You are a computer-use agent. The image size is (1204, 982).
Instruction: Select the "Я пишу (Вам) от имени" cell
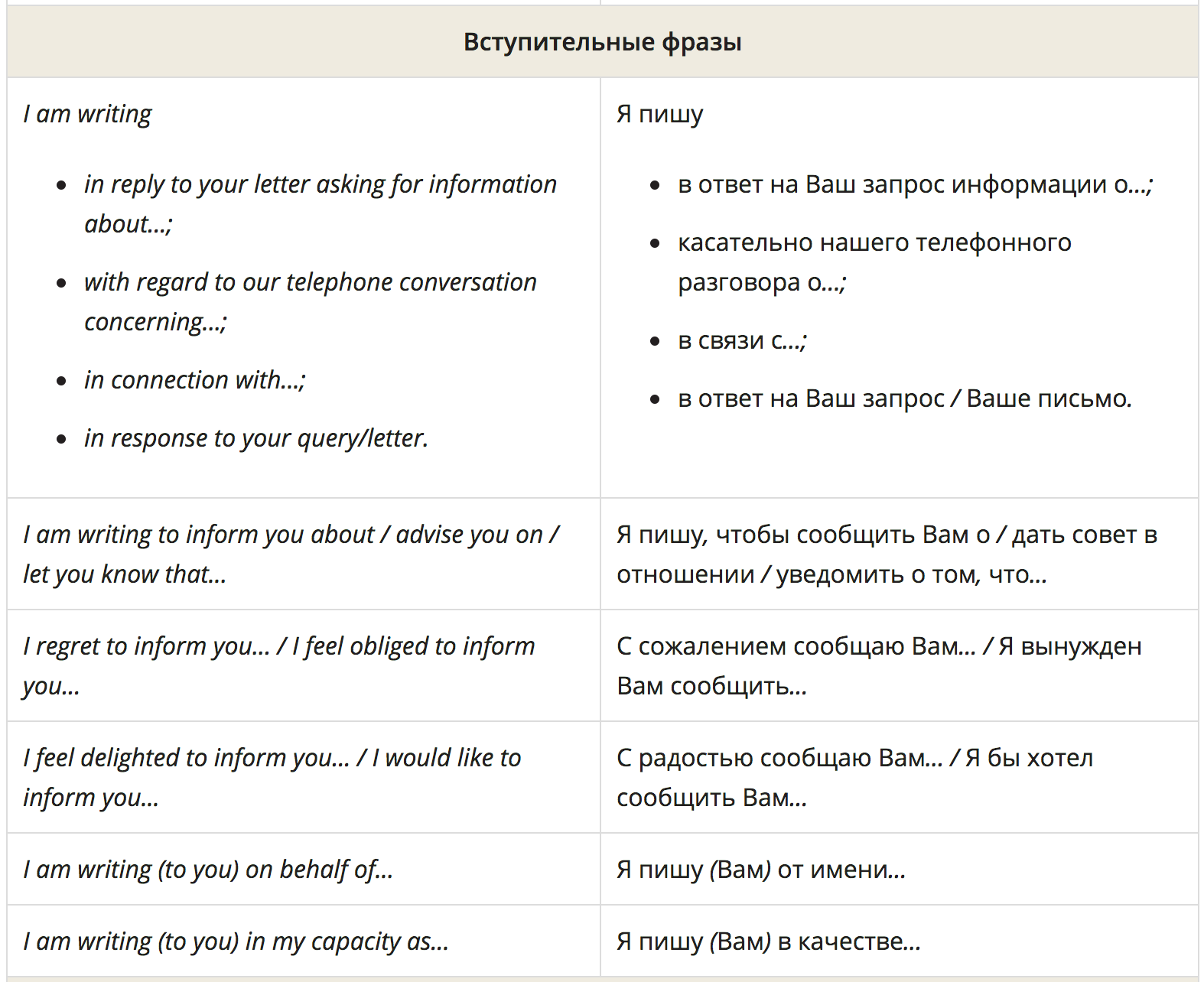coord(760,870)
